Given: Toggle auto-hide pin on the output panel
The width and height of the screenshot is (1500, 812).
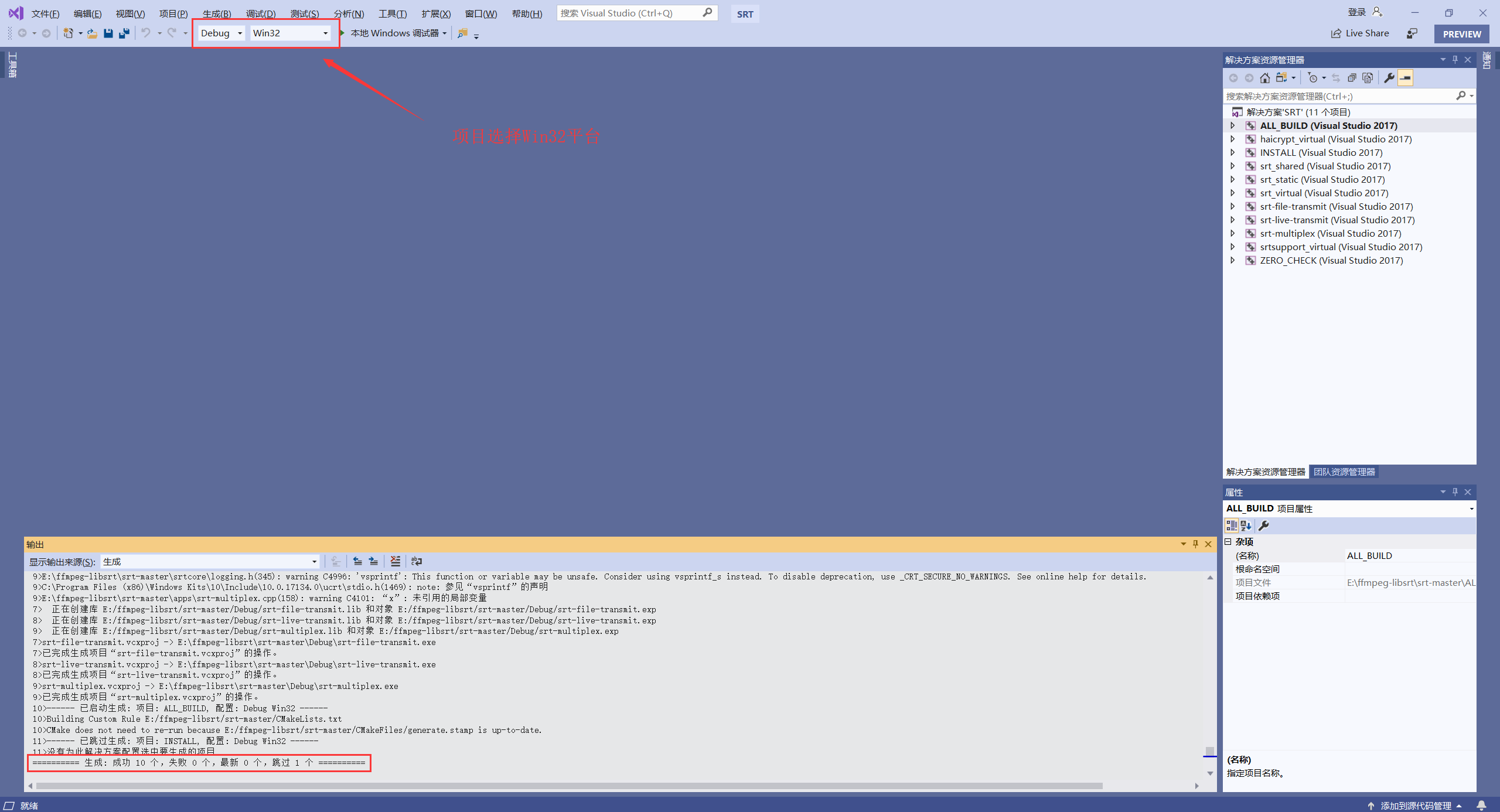Looking at the screenshot, I should point(1195,543).
